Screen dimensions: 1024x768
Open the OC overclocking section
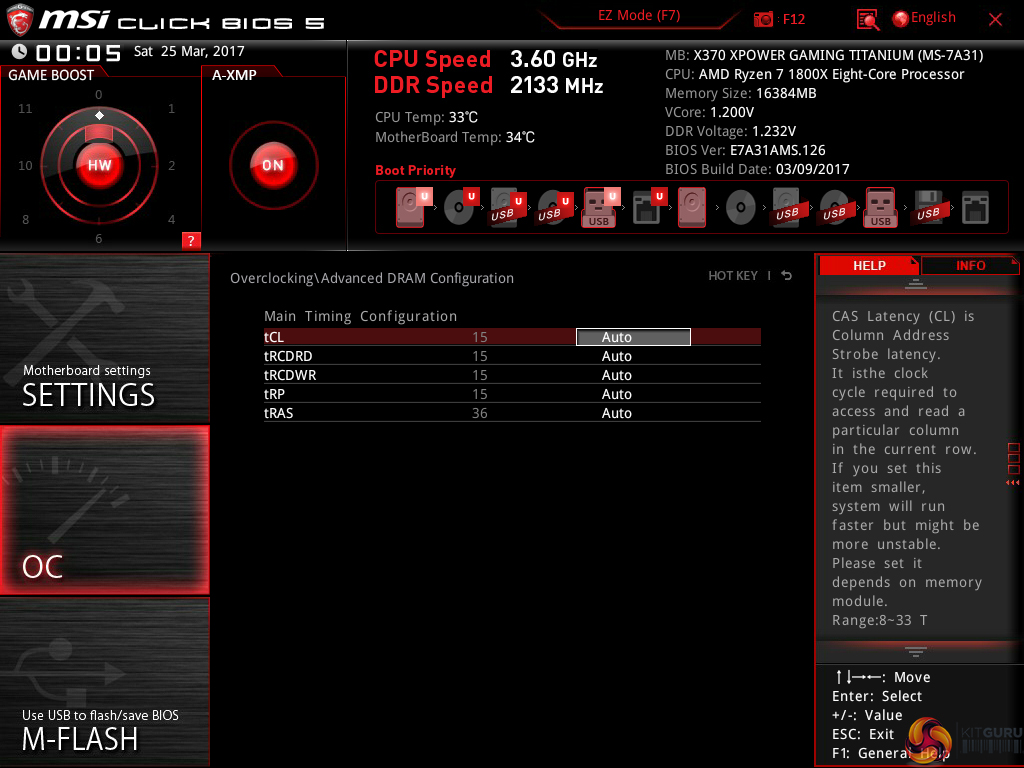pyautogui.click(x=104, y=511)
